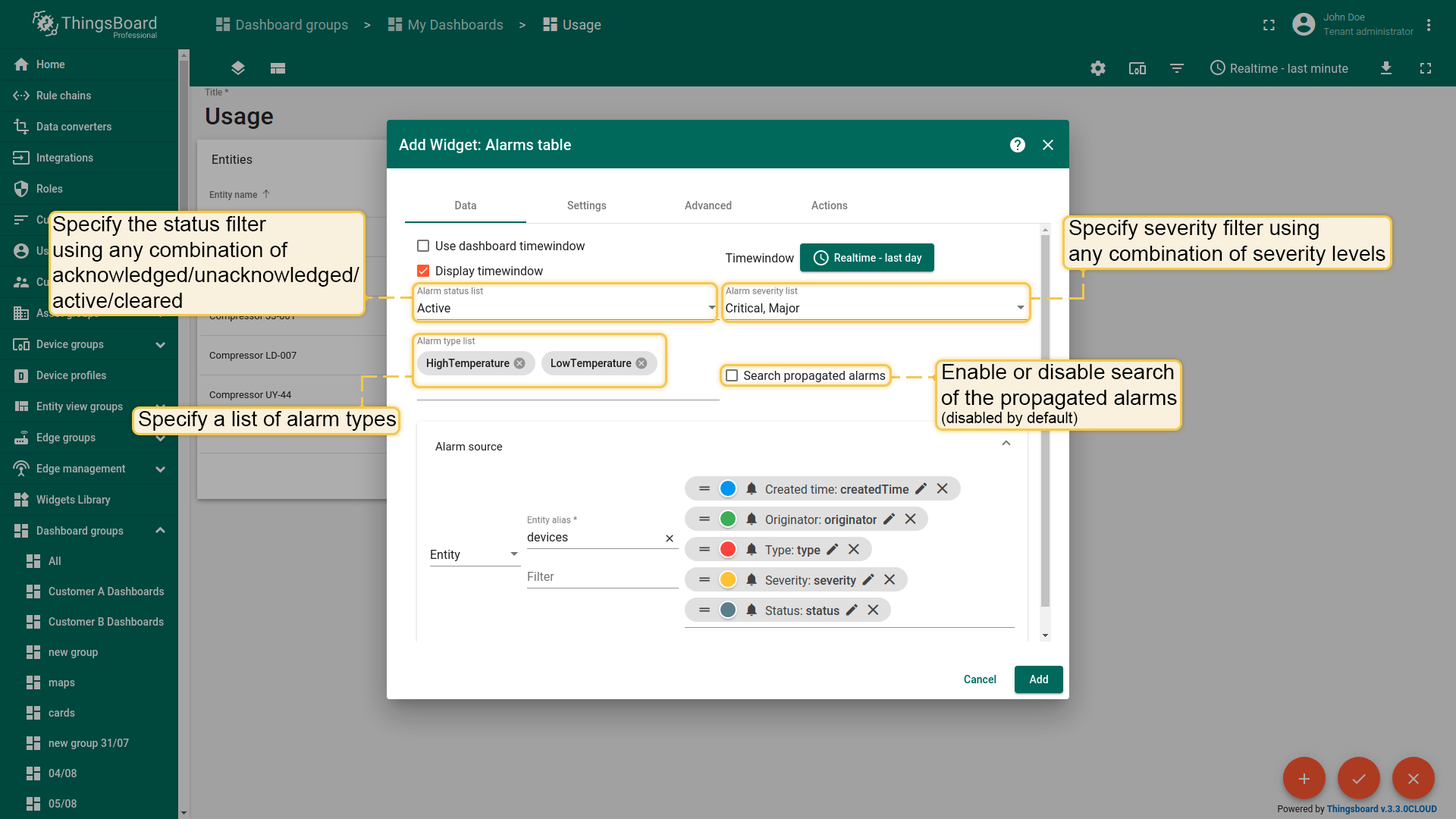Click the red Type color swatch
The image size is (1456, 819).
click(728, 550)
